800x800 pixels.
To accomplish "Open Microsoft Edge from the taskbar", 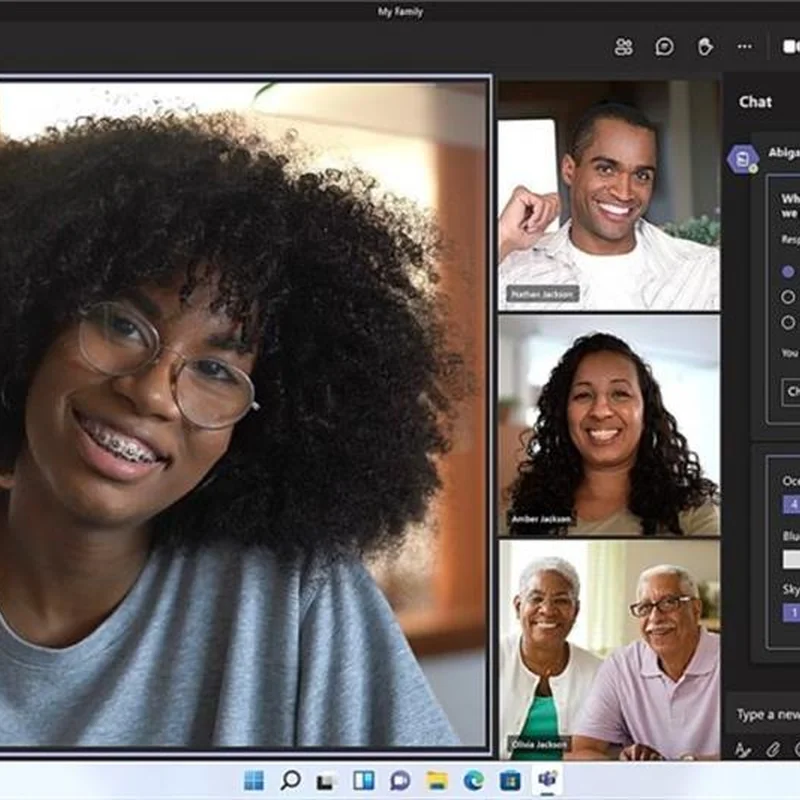I will [x=473, y=780].
